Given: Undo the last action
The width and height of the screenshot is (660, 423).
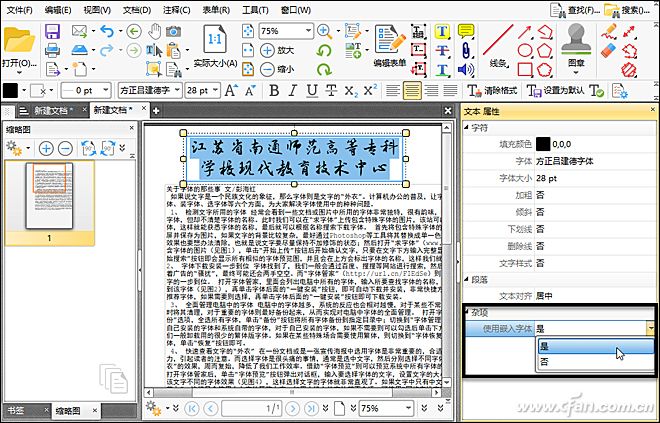Looking at the screenshot, I should click(x=107, y=31).
